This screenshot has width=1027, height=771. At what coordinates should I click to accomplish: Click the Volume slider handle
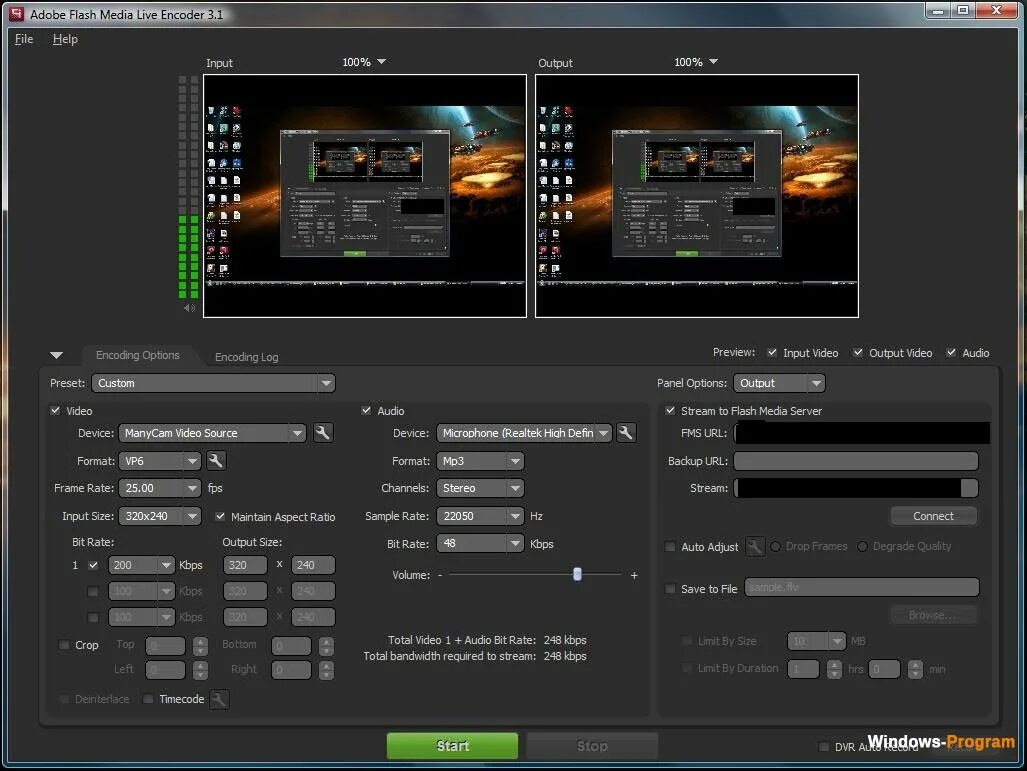pos(577,574)
